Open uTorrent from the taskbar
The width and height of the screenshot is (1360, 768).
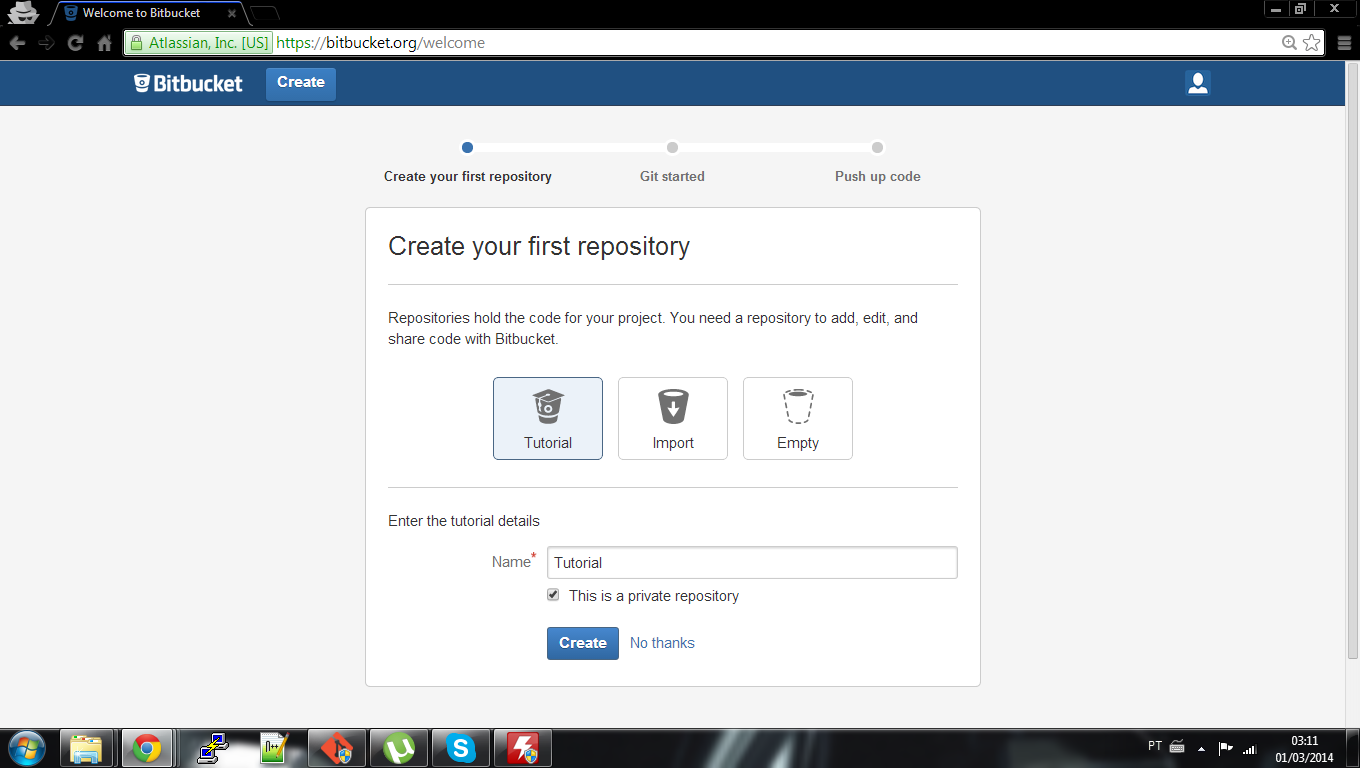(400, 748)
